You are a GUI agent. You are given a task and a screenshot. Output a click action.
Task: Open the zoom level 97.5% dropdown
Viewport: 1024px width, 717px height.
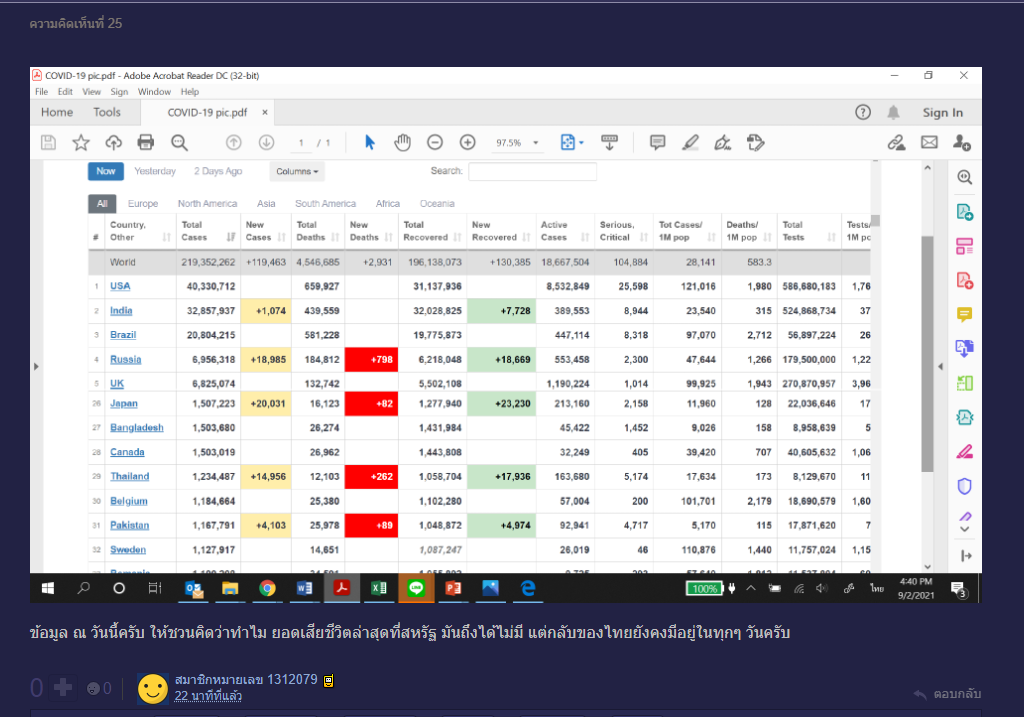pos(536,143)
